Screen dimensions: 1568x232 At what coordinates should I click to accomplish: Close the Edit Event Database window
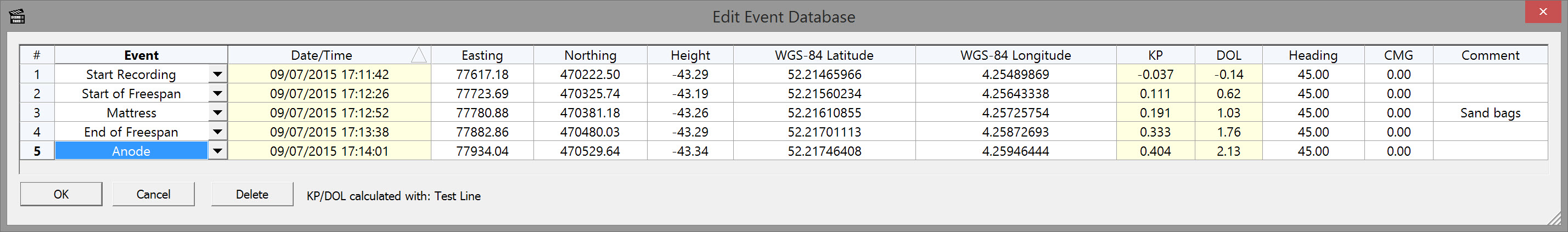pyautogui.click(x=1542, y=12)
